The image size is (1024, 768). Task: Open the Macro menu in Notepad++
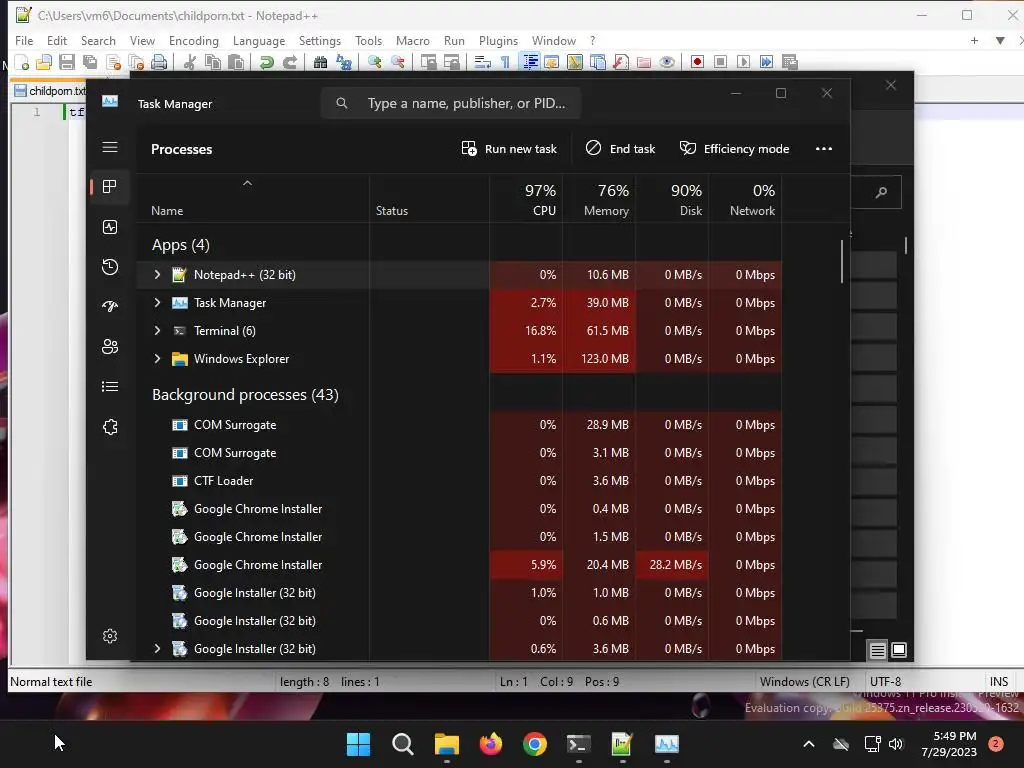pos(413,40)
